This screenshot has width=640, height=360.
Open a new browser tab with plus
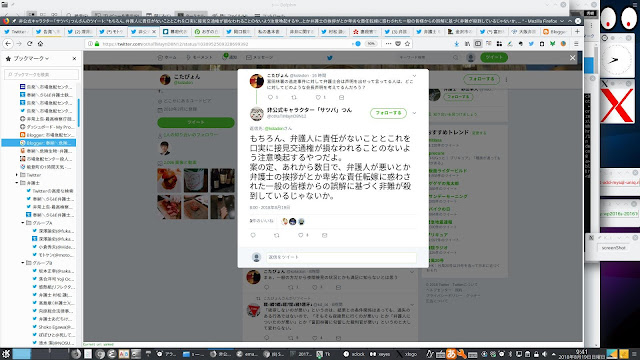577,31
